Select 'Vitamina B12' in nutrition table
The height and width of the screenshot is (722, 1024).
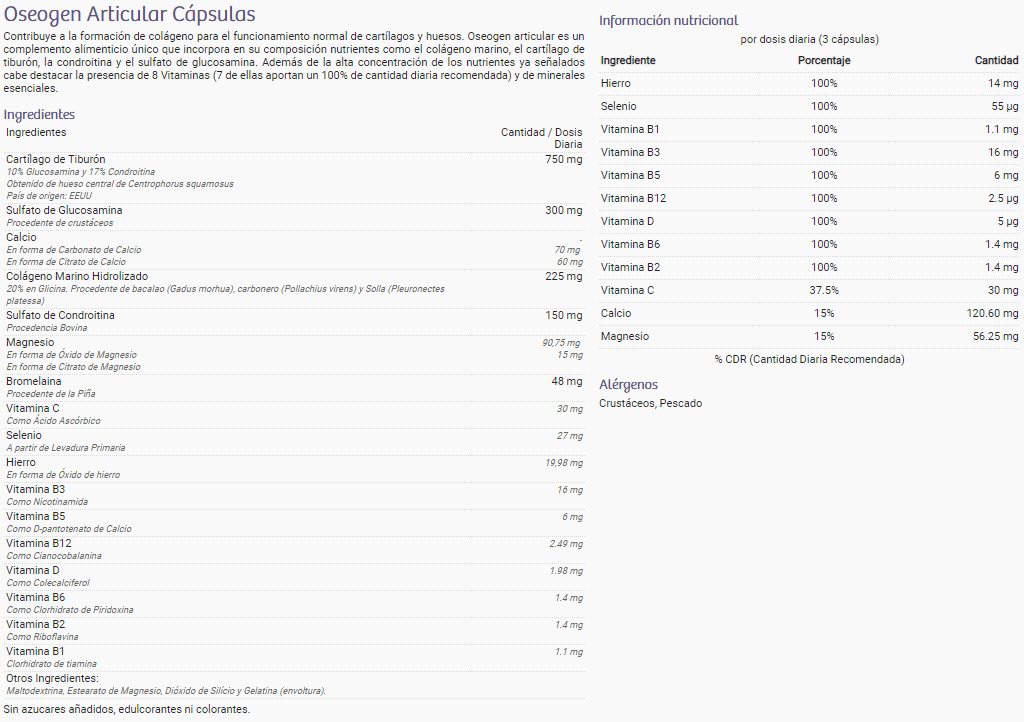tap(633, 198)
